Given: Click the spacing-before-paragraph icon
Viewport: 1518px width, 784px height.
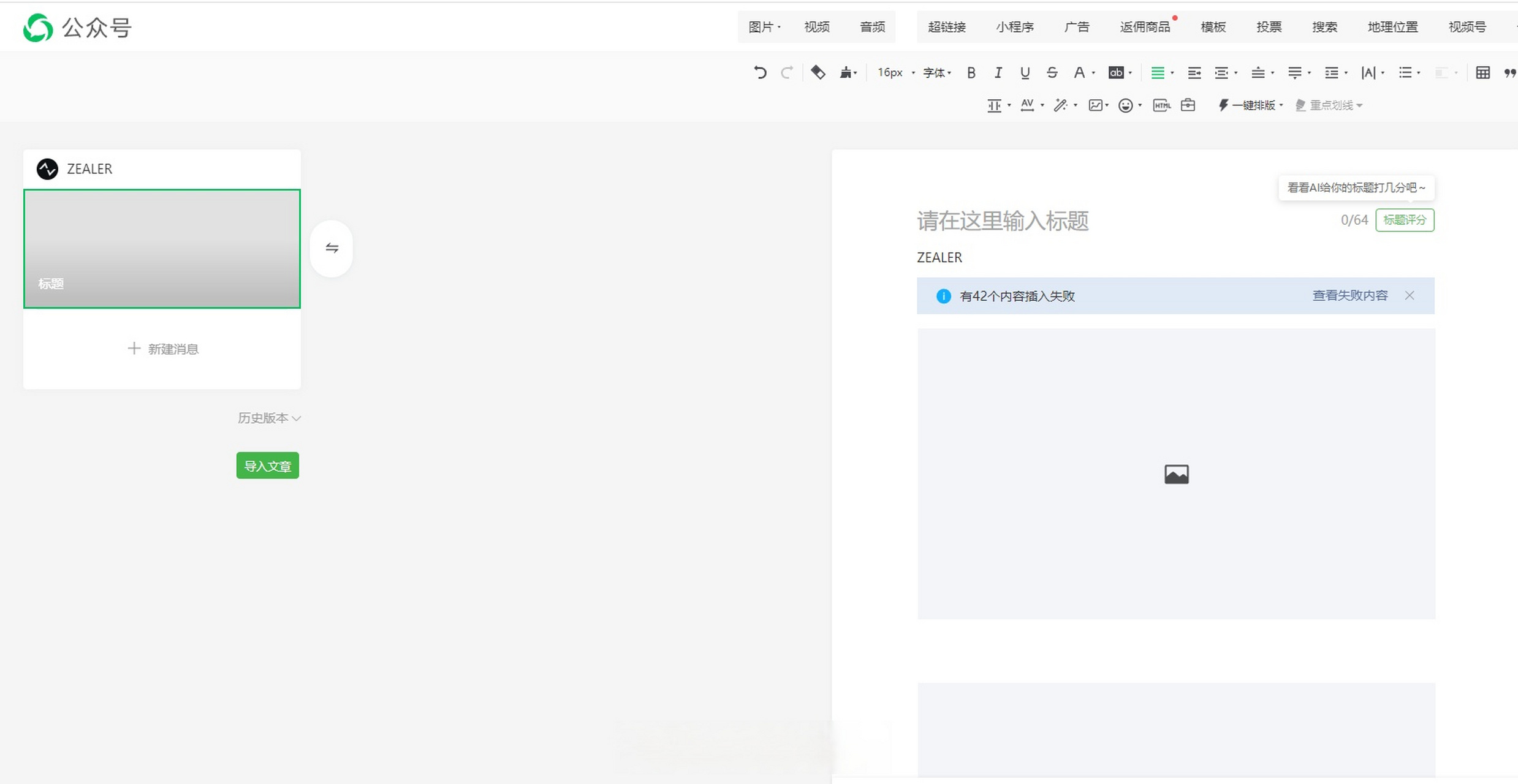Looking at the screenshot, I should pos(1258,73).
